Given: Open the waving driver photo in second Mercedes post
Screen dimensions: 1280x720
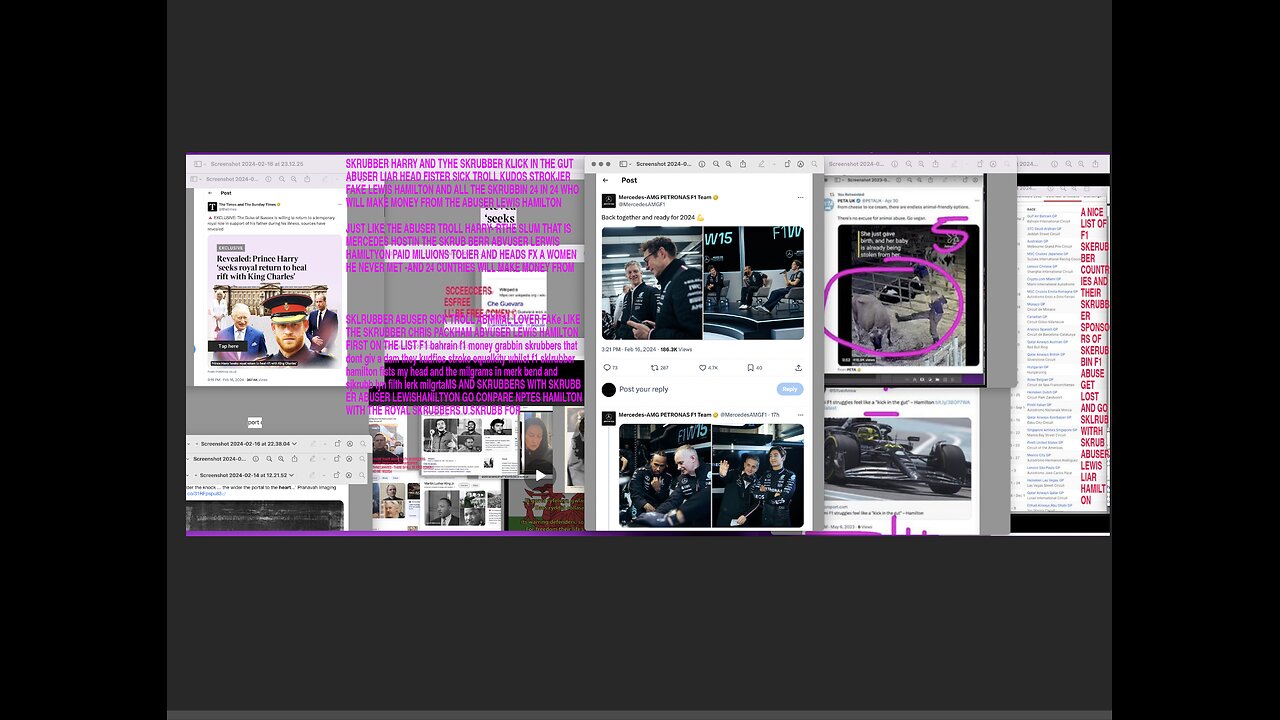Looking at the screenshot, I should point(758,476).
